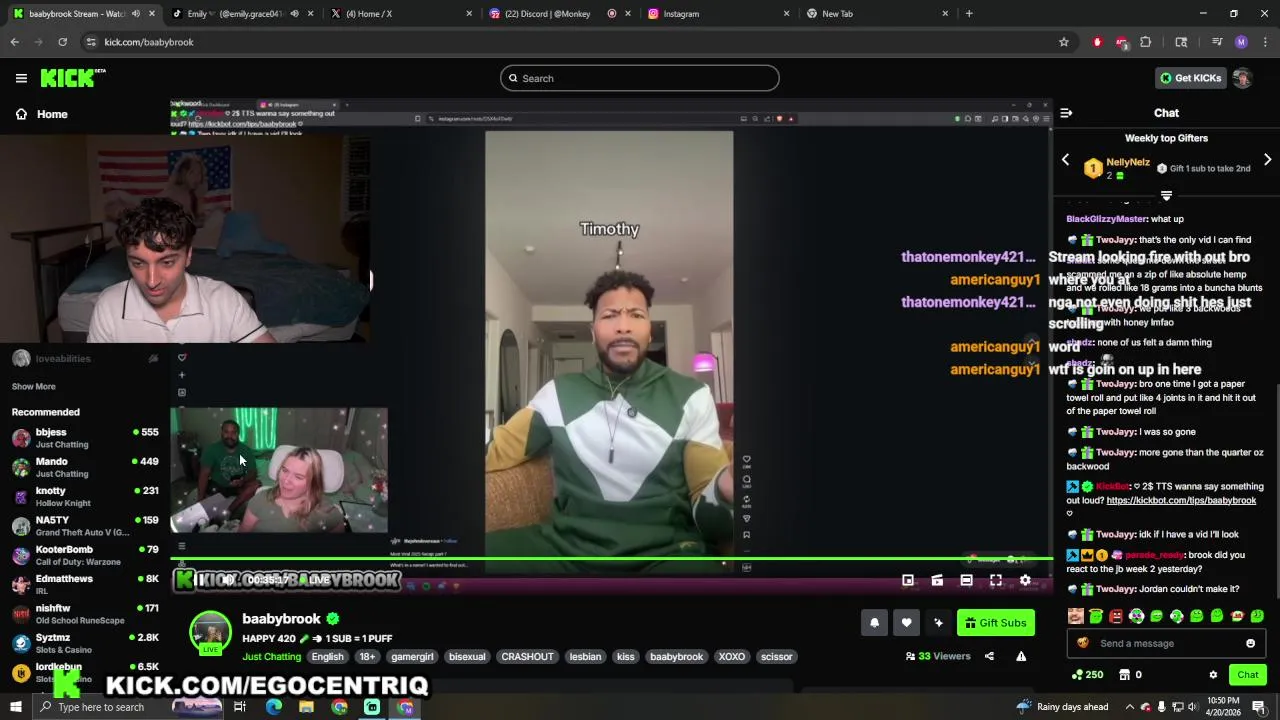Click the sparkle boost icon
The height and width of the screenshot is (720, 1280).
coord(938,623)
